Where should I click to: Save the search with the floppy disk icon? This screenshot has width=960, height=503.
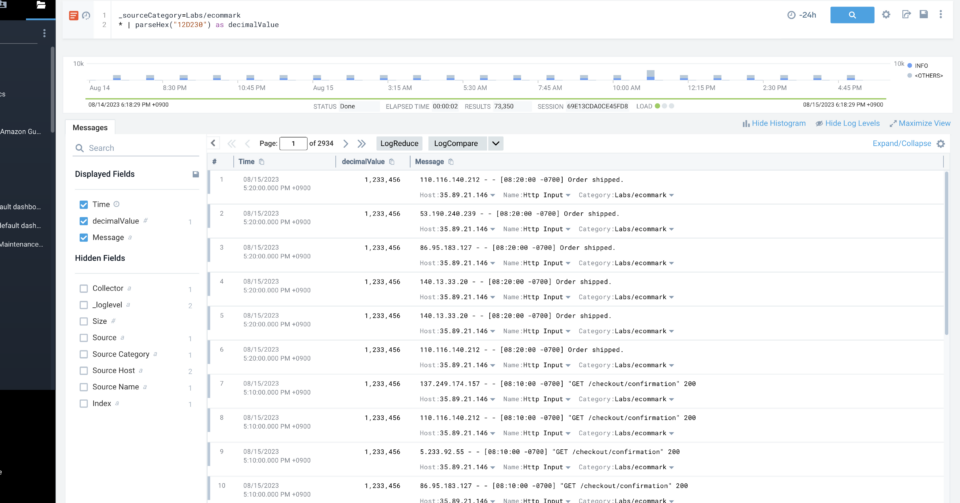pos(924,14)
